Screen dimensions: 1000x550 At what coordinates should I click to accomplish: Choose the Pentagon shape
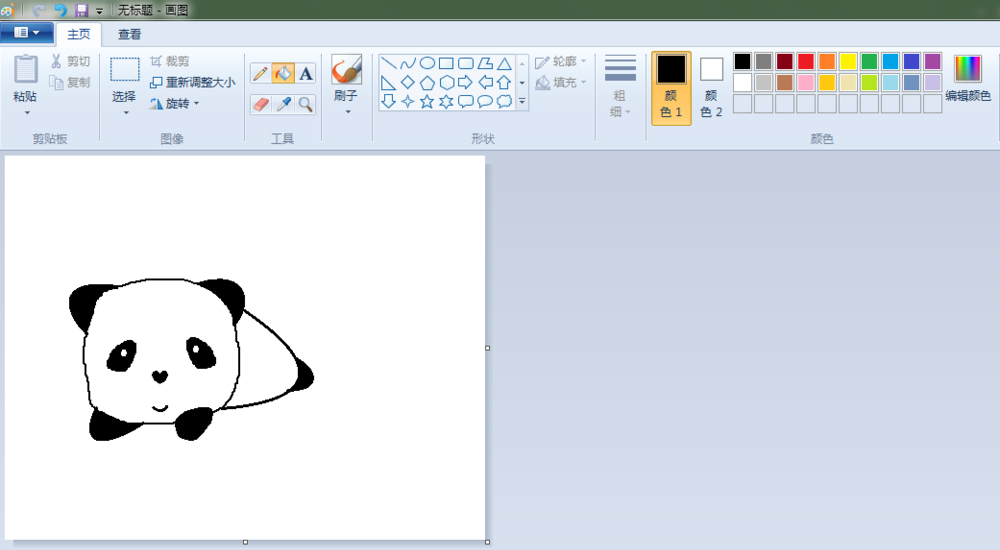point(427,82)
